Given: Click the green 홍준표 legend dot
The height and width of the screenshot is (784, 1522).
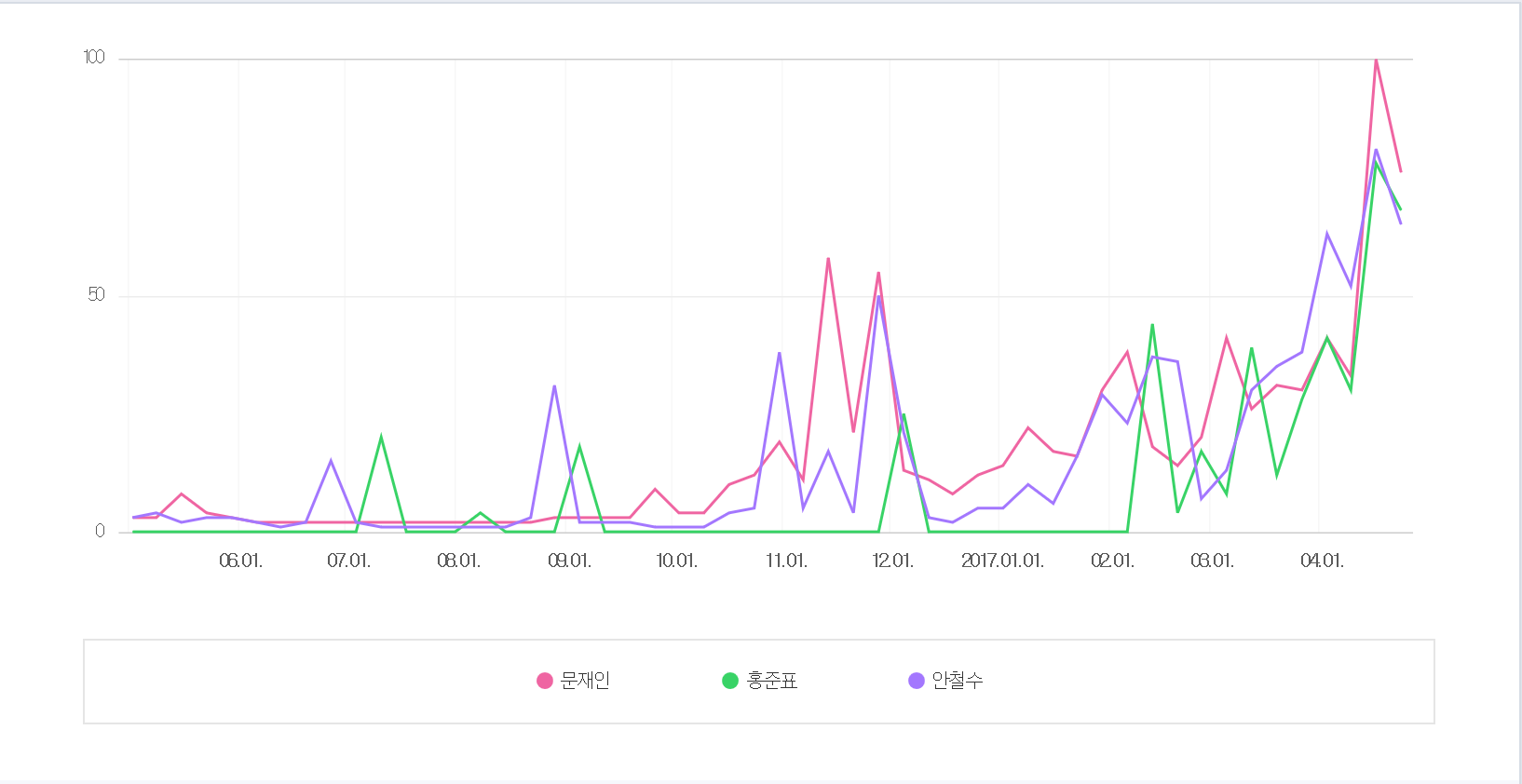Looking at the screenshot, I should coord(730,681).
